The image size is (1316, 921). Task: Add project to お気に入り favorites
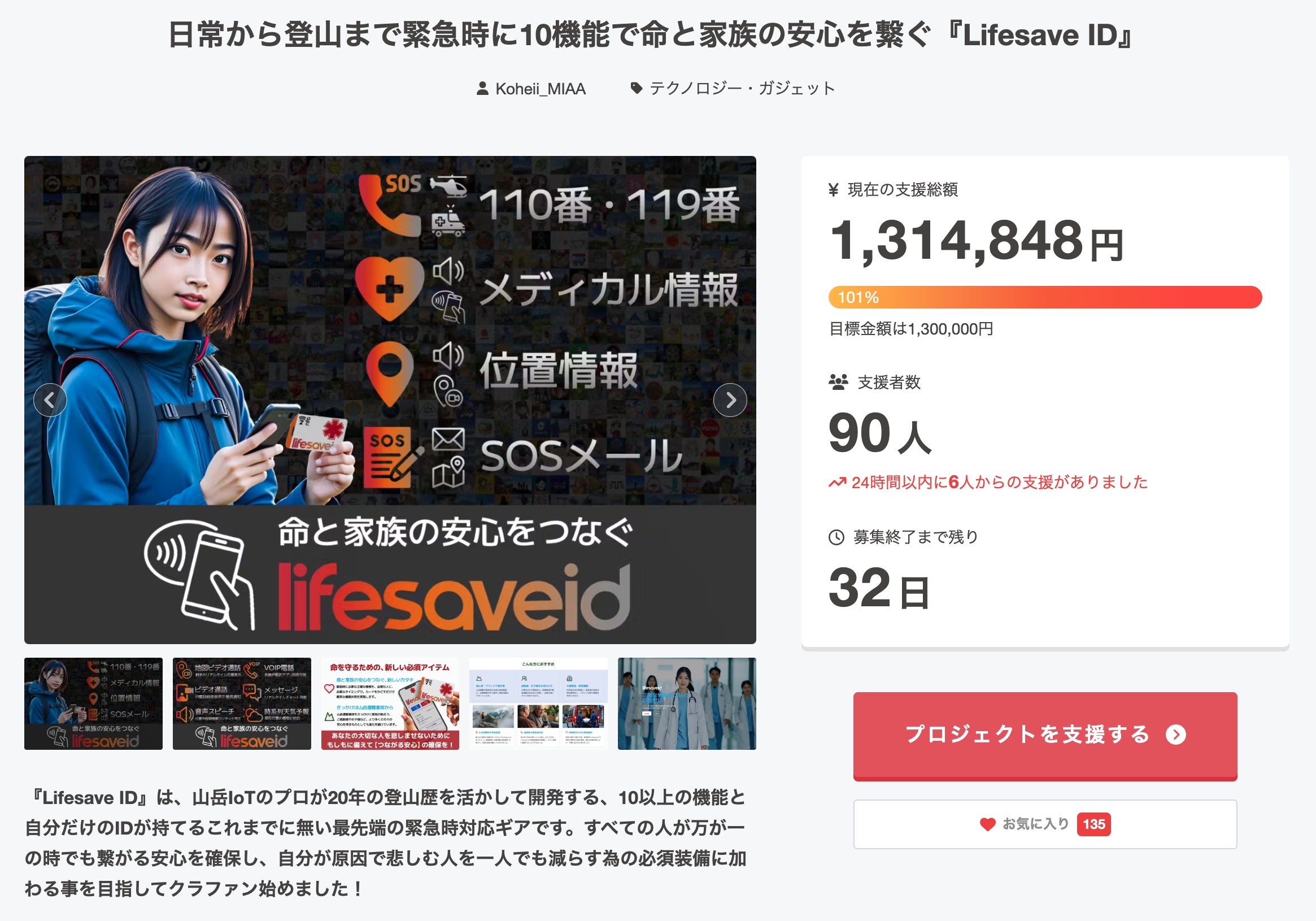tap(1045, 824)
